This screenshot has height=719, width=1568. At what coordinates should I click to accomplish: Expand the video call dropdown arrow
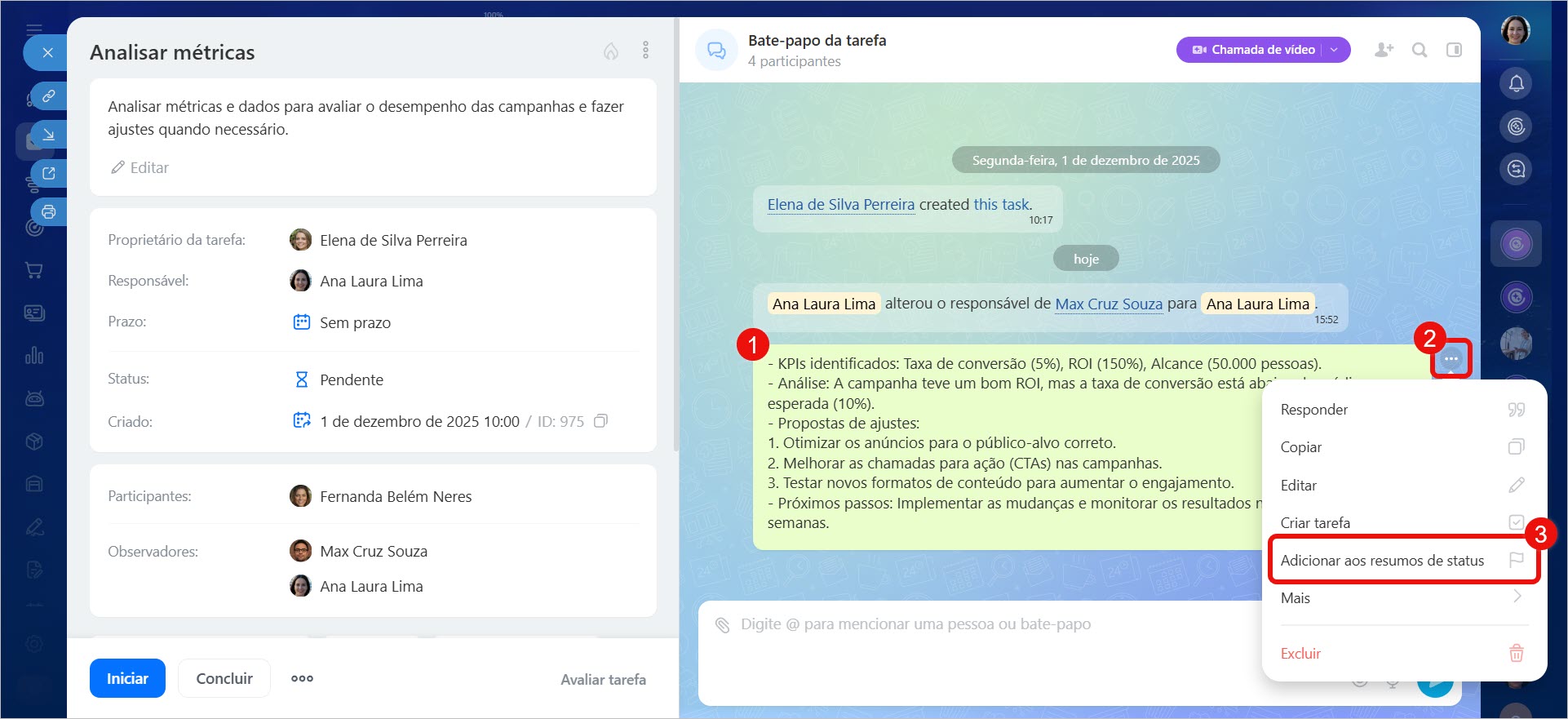coord(1335,50)
